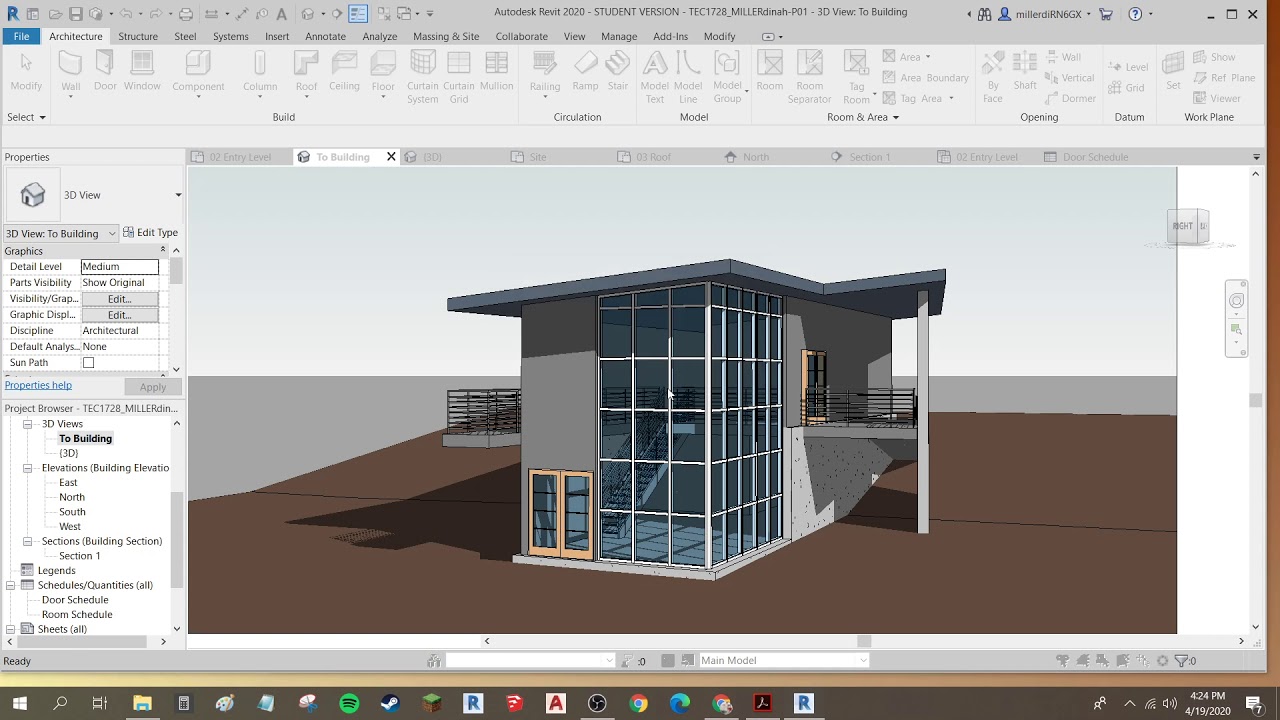Open the Door Schedule view tab

click(x=1095, y=157)
